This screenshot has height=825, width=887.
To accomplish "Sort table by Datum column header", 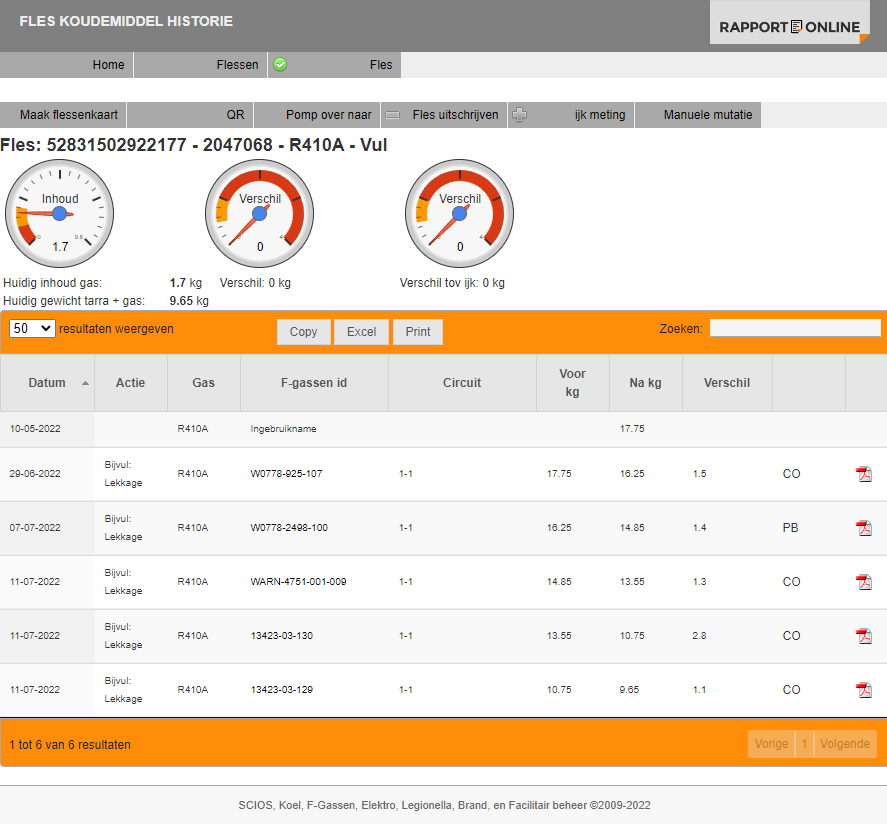I will click(47, 383).
